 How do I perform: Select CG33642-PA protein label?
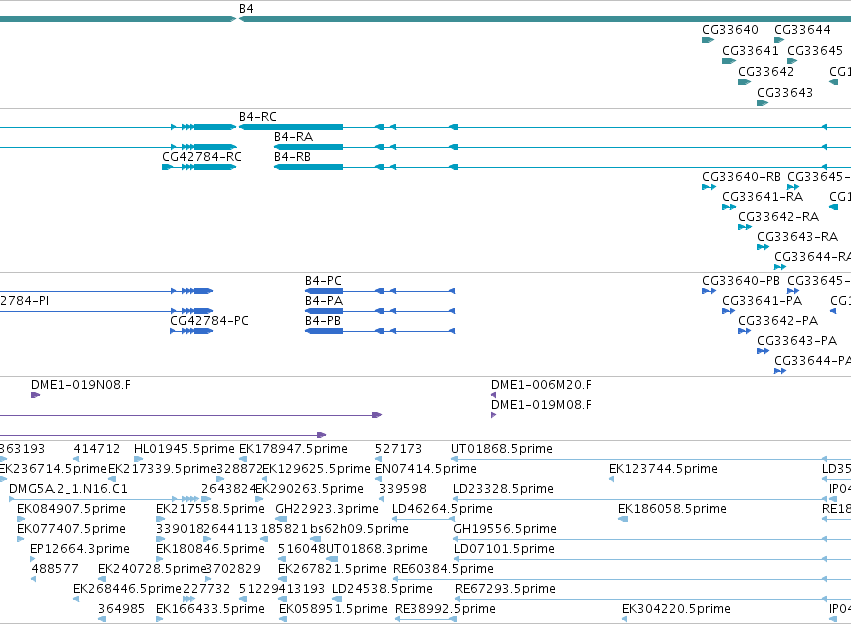click(x=778, y=321)
